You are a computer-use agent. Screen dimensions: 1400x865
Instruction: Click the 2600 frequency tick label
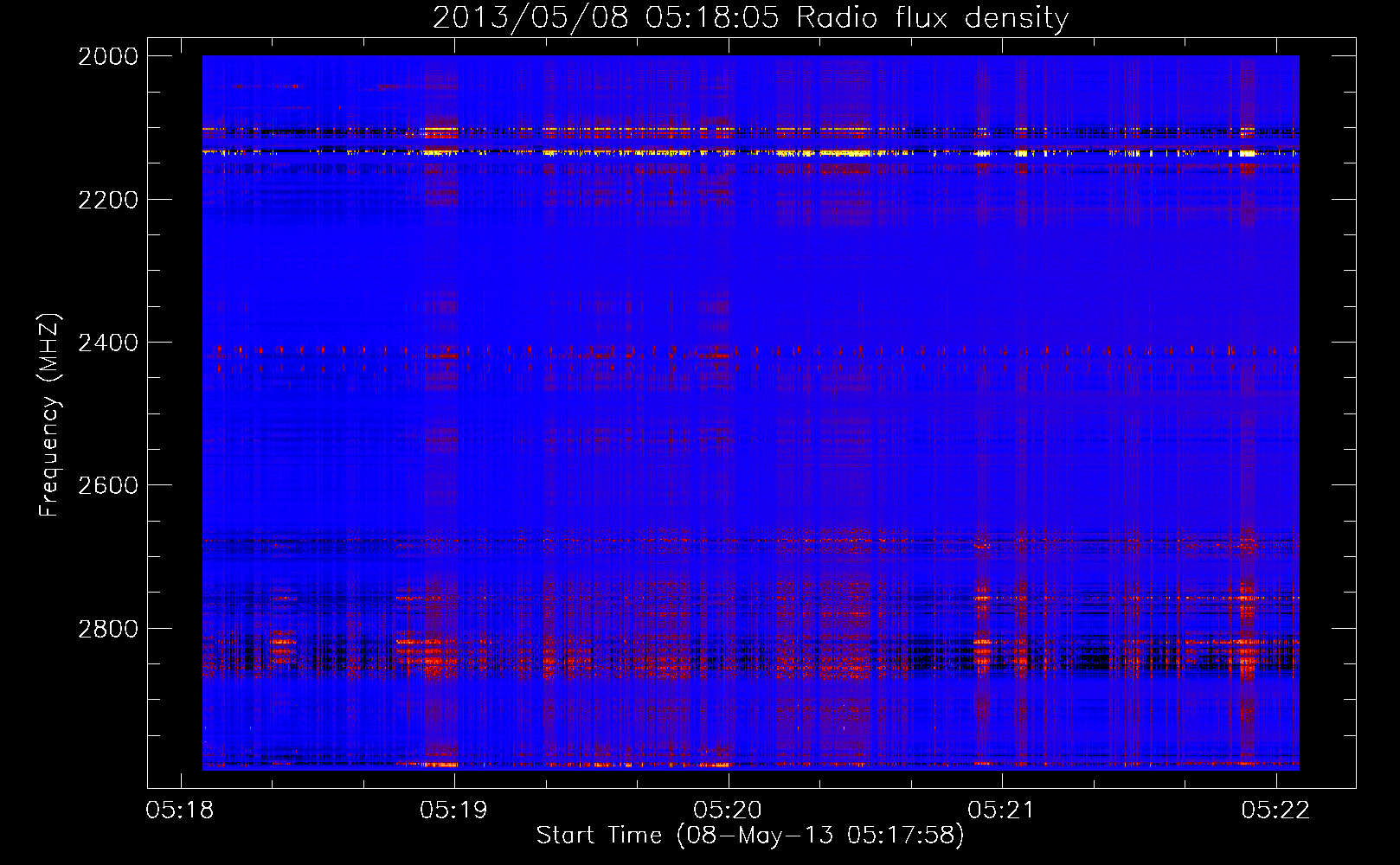tap(108, 485)
